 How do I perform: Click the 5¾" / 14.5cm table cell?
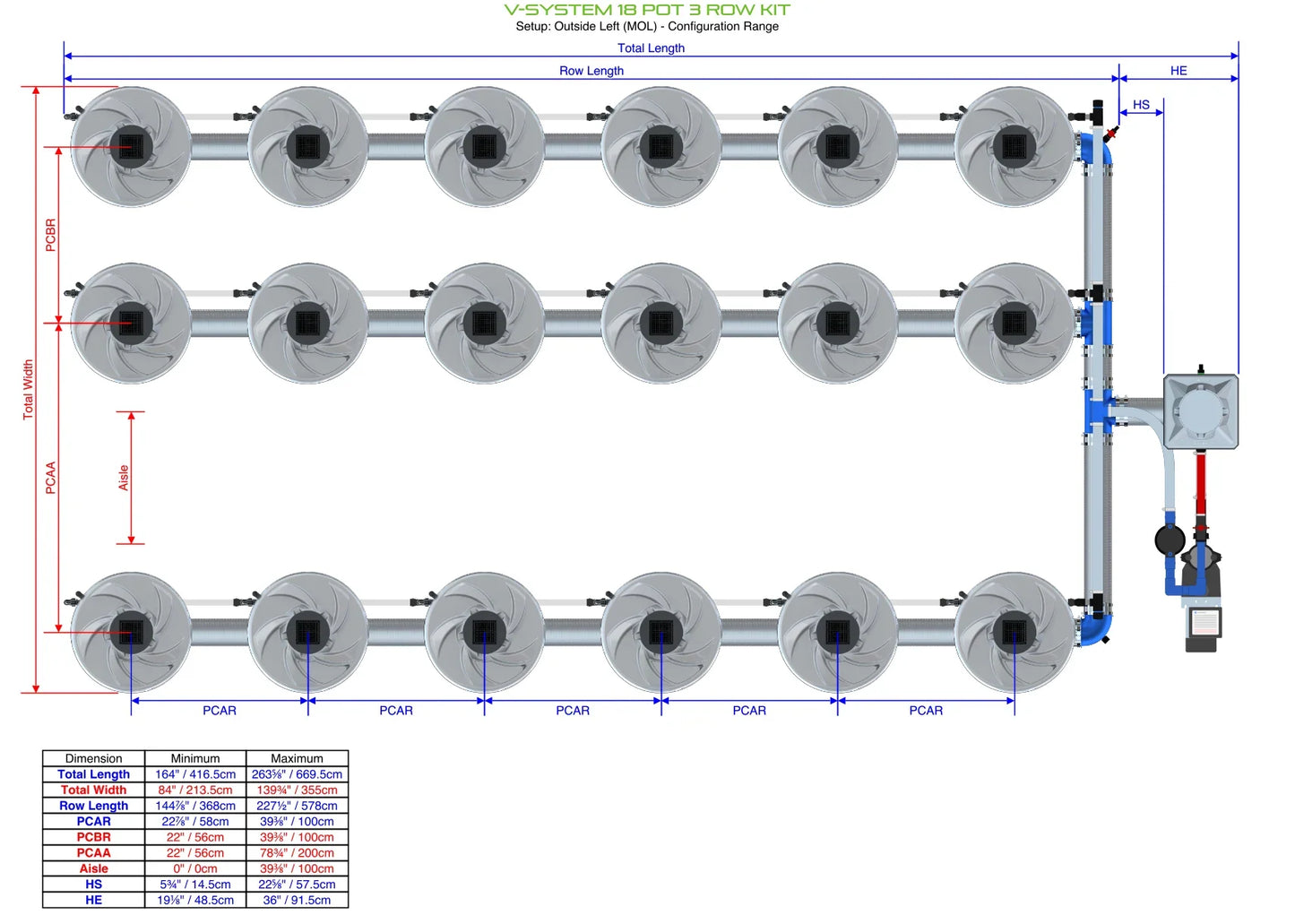(195, 885)
